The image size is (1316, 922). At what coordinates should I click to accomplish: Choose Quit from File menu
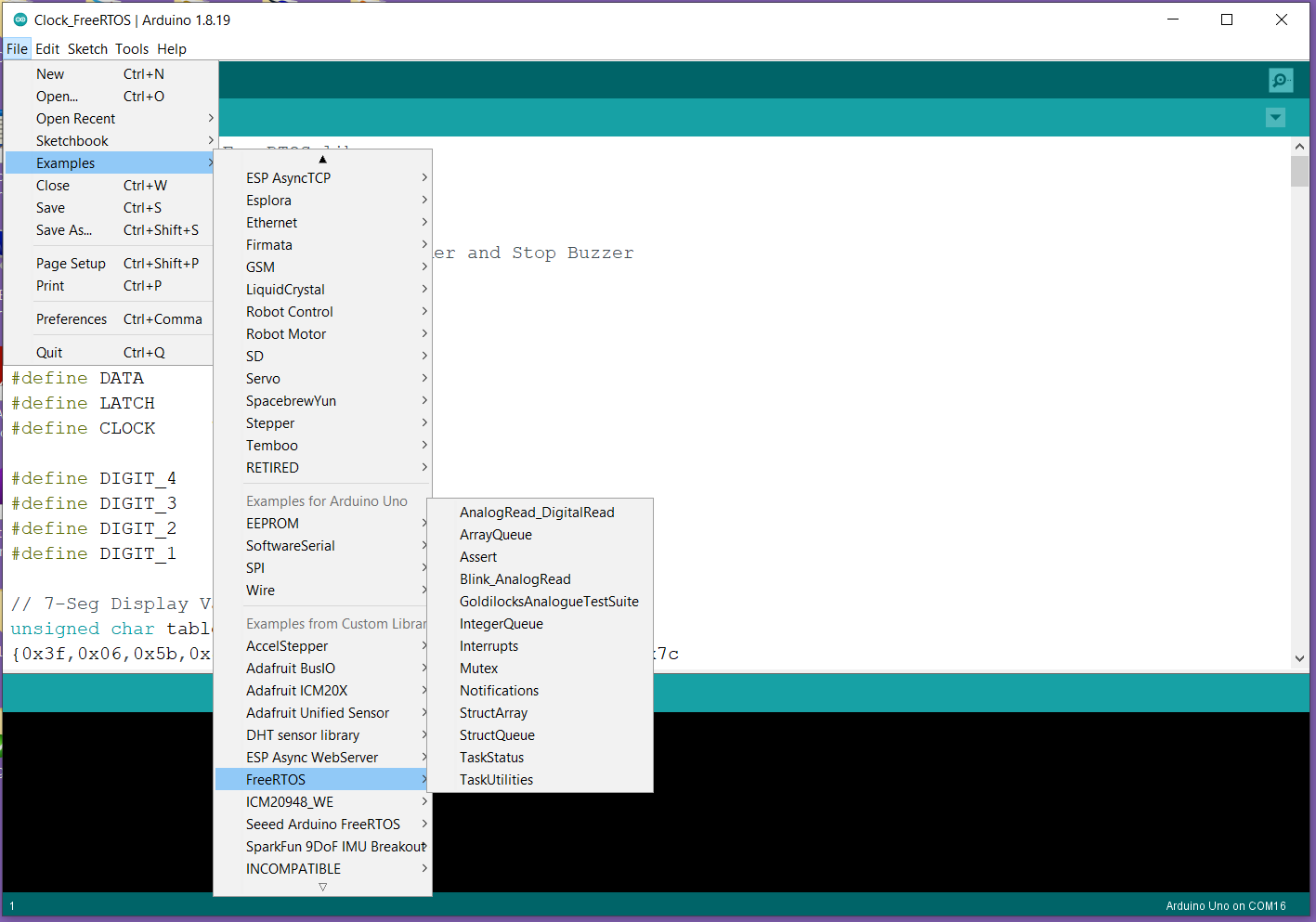(111, 353)
